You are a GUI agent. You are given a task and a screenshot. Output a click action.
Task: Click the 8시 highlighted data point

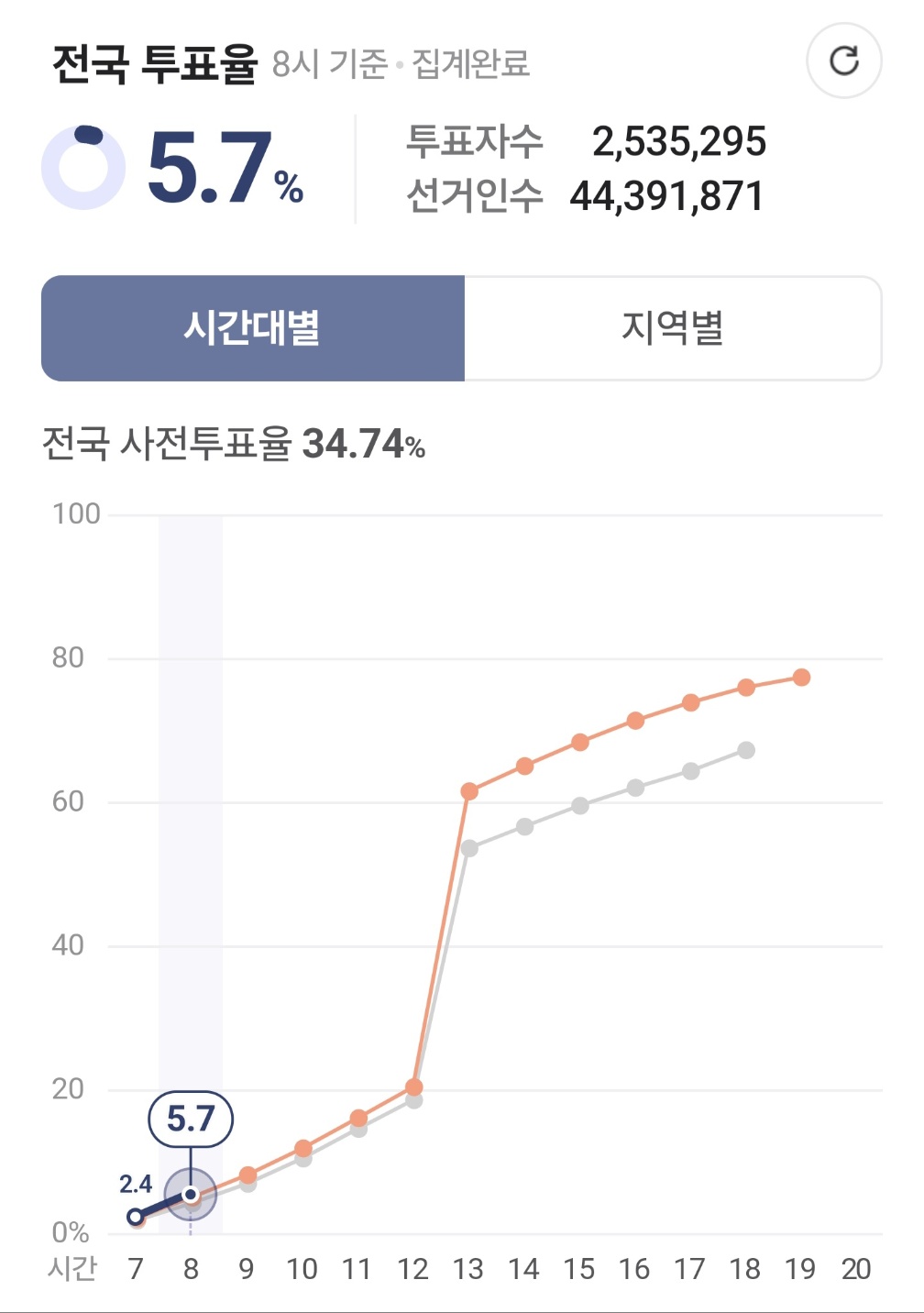(191, 1195)
